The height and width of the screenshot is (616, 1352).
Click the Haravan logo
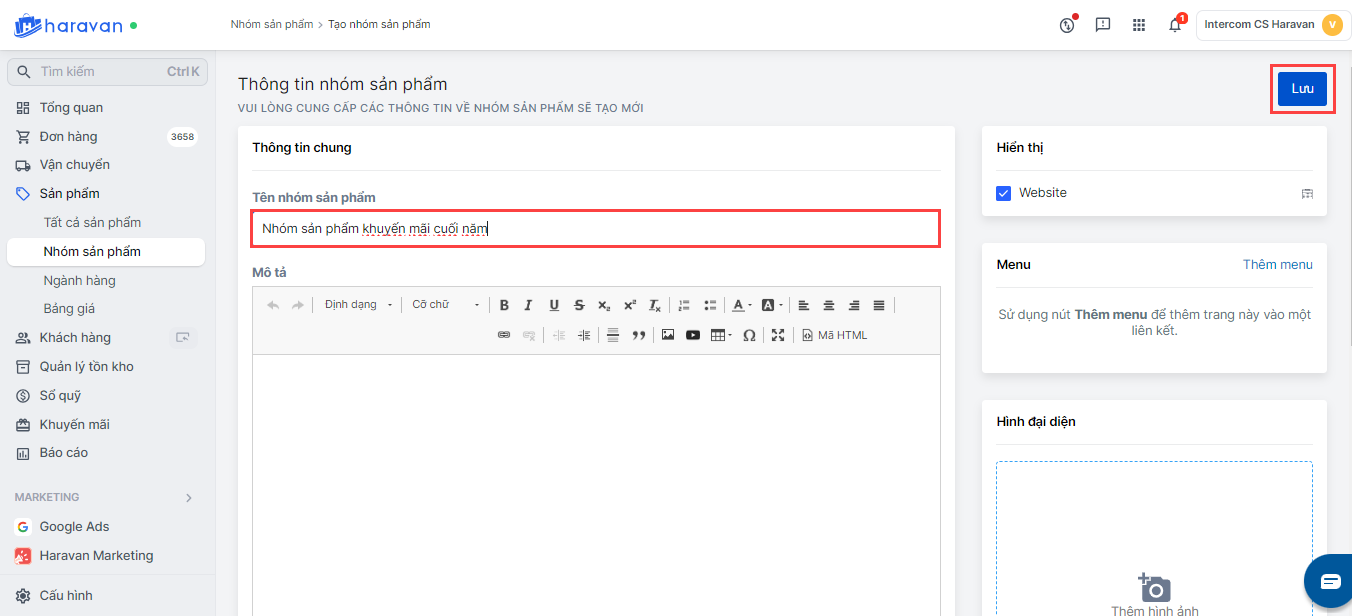click(68, 25)
